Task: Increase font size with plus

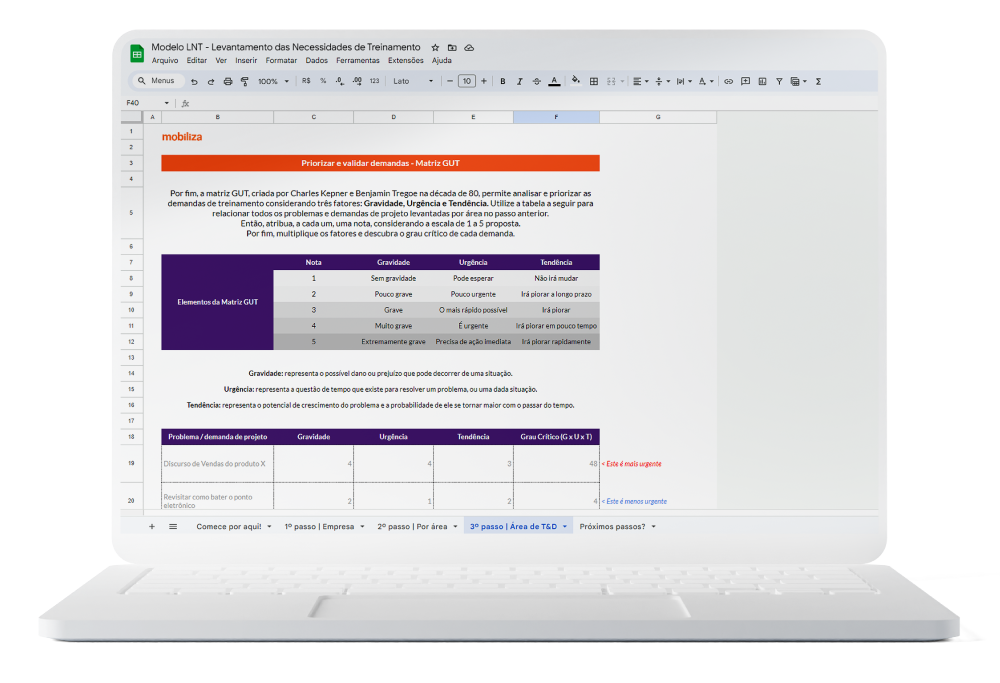Action: click(484, 81)
